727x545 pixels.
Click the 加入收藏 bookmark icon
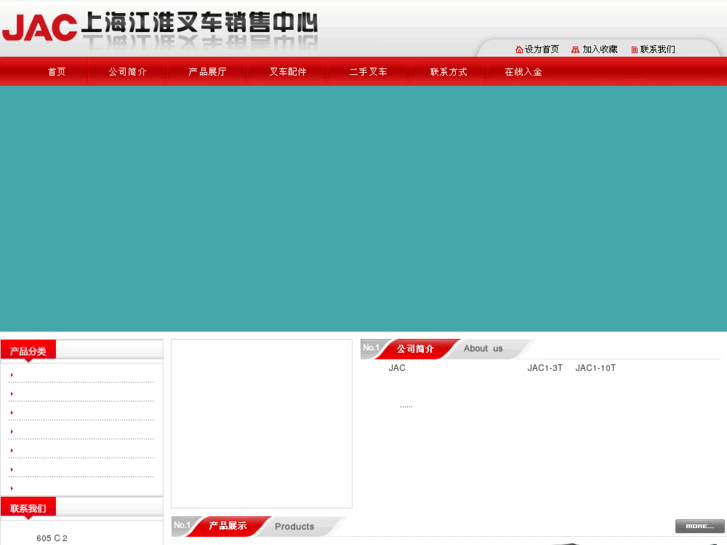pos(575,49)
